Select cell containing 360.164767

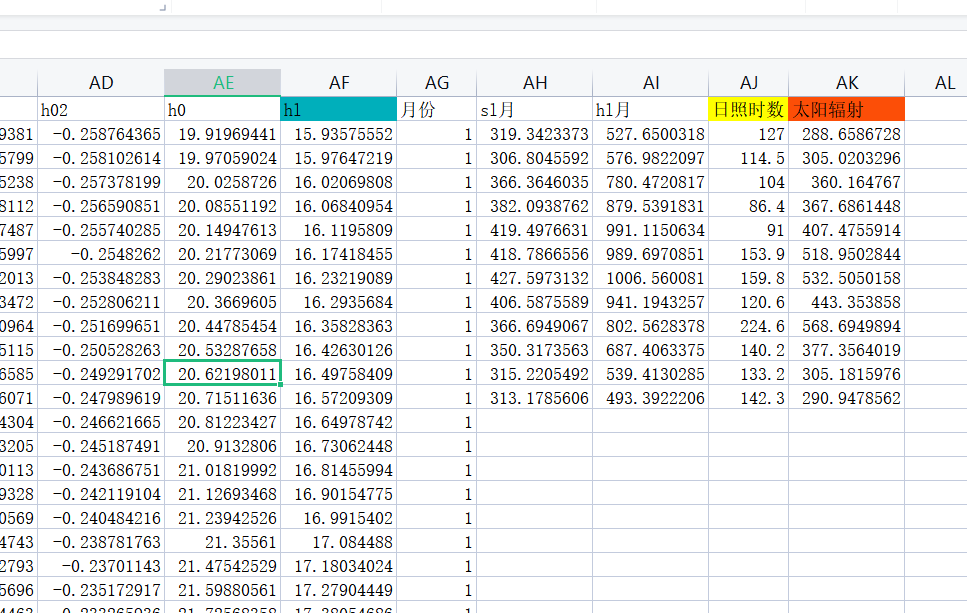[847, 182]
